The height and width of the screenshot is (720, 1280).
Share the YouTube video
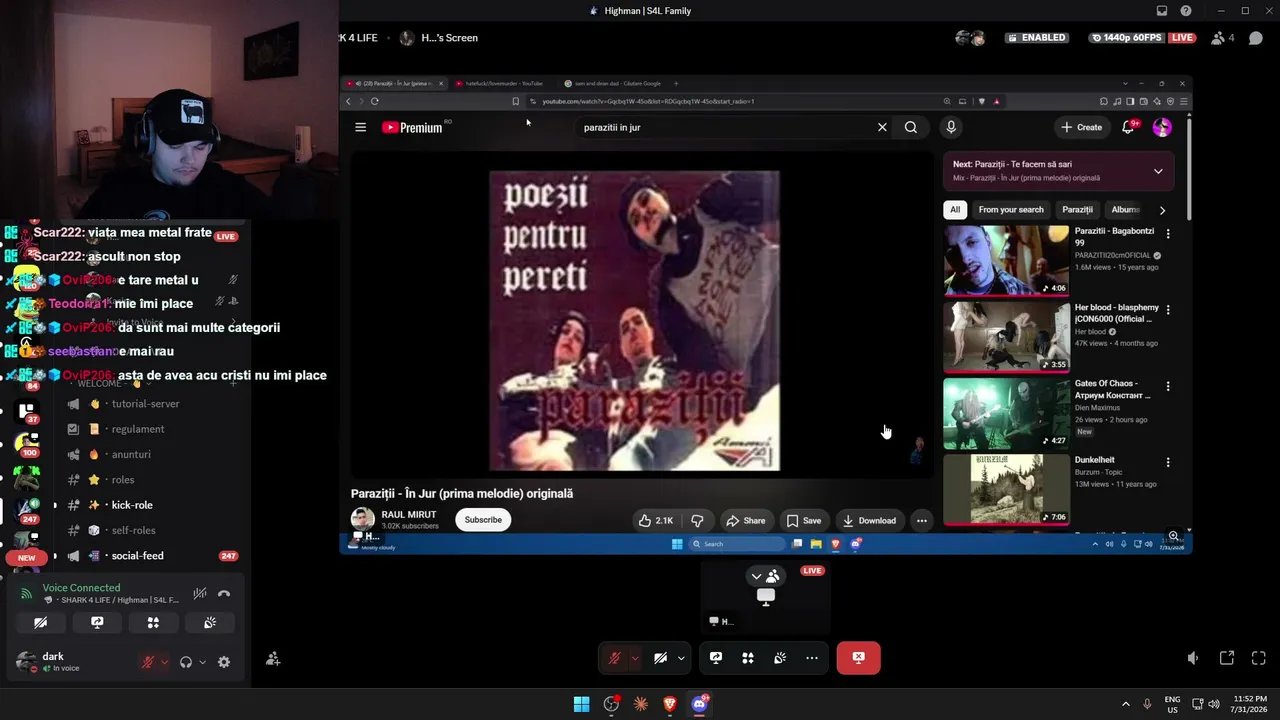point(745,520)
